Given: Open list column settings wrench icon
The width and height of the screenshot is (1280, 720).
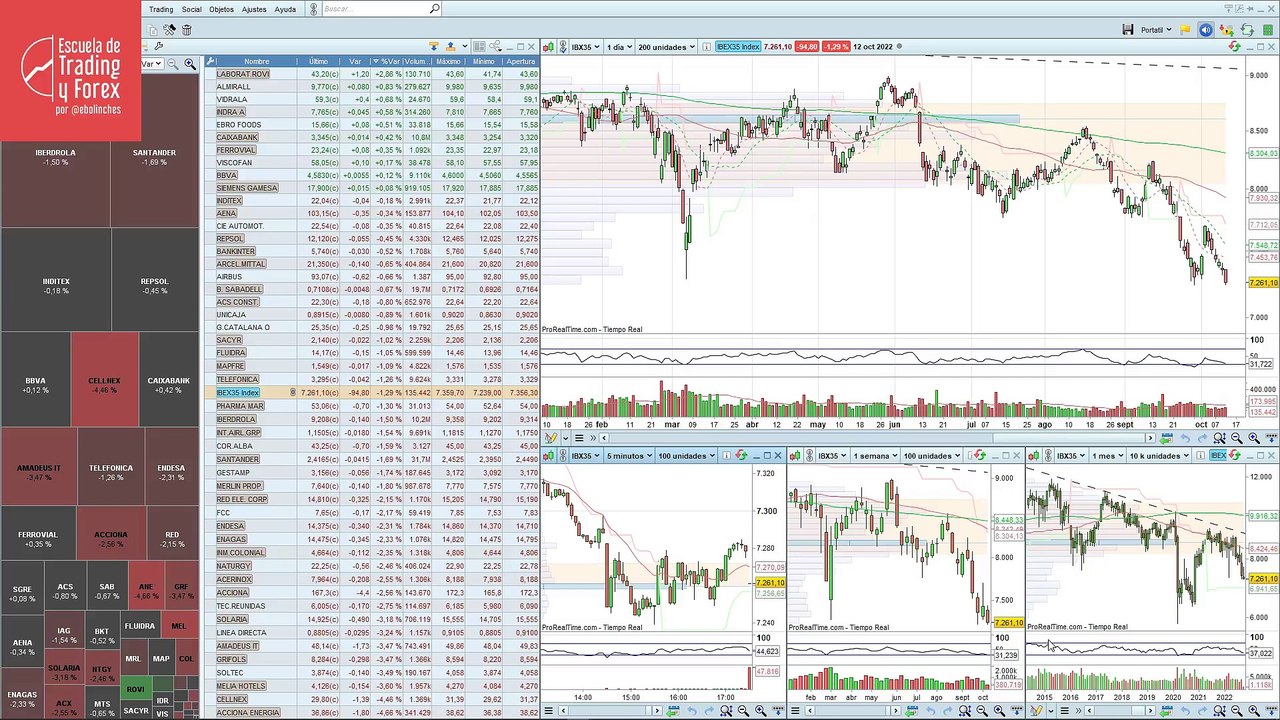Looking at the screenshot, I should pos(211,61).
